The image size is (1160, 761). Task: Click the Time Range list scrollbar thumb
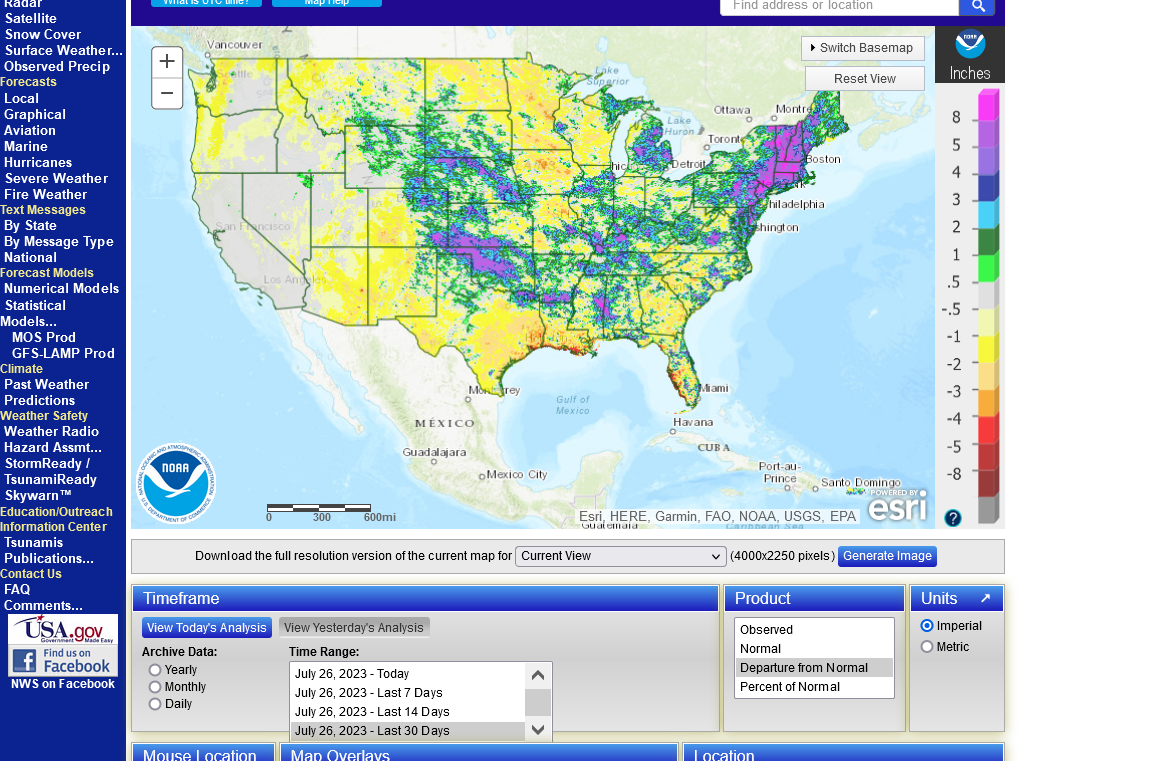[x=538, y=702]
